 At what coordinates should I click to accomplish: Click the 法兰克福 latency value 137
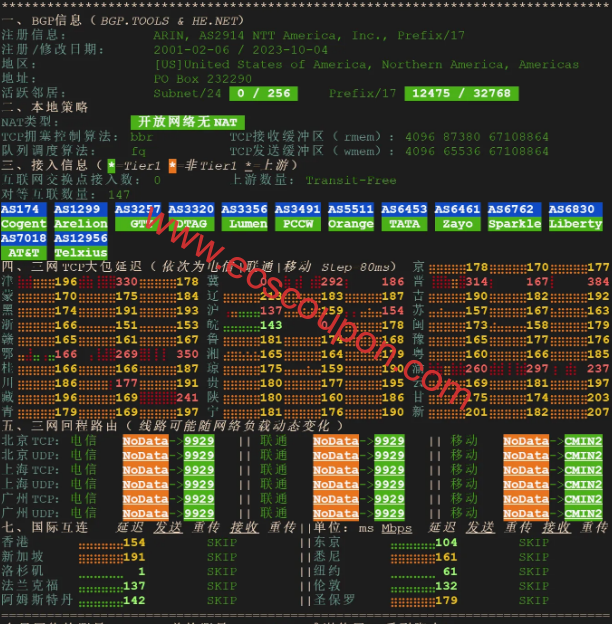click(134, 586)
